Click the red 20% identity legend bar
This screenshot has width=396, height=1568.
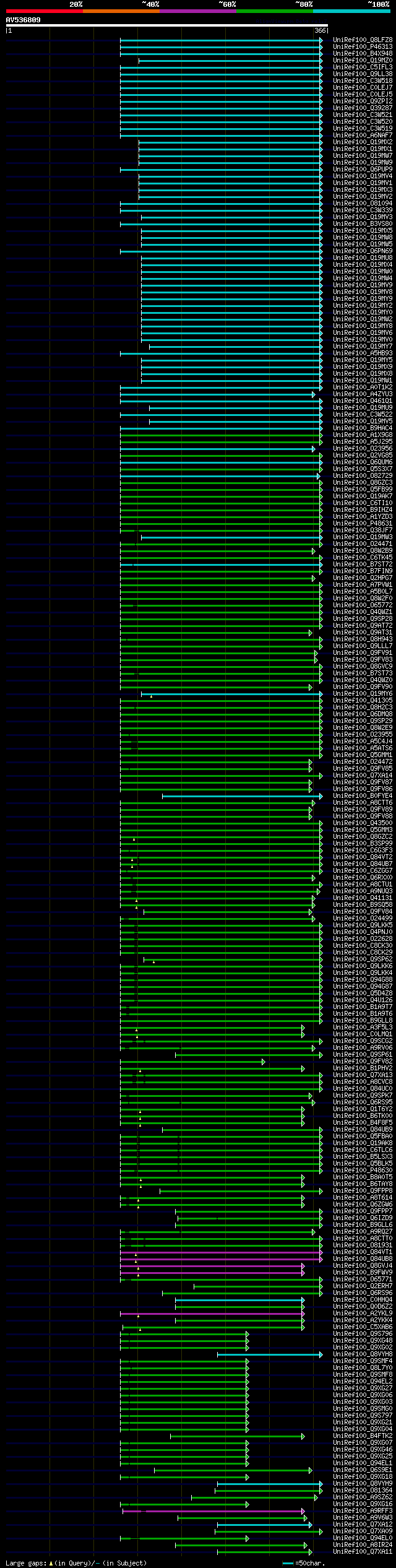tap(44, 11)
